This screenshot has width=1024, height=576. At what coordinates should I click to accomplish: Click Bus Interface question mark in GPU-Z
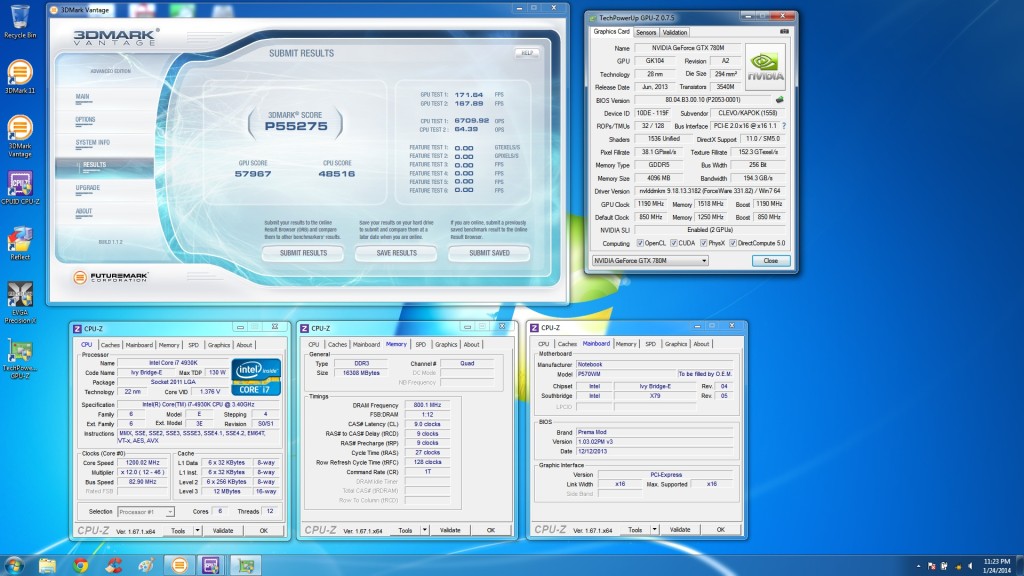(784, 125)
